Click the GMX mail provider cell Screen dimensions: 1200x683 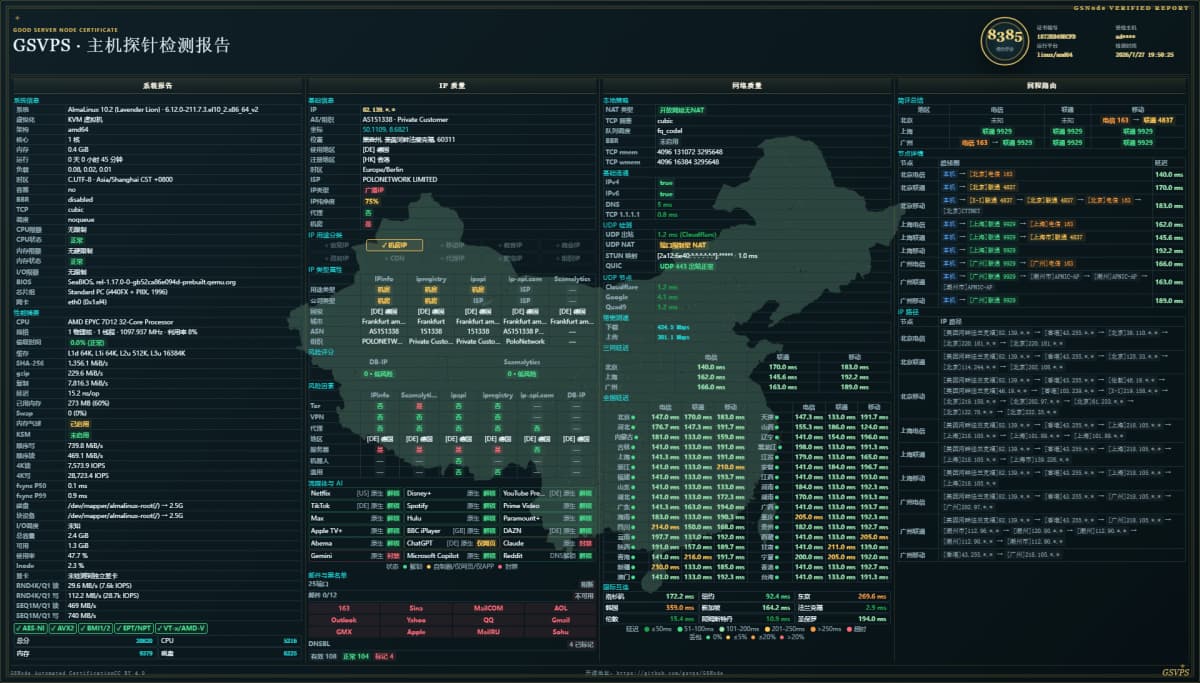[x=344, y=632]
